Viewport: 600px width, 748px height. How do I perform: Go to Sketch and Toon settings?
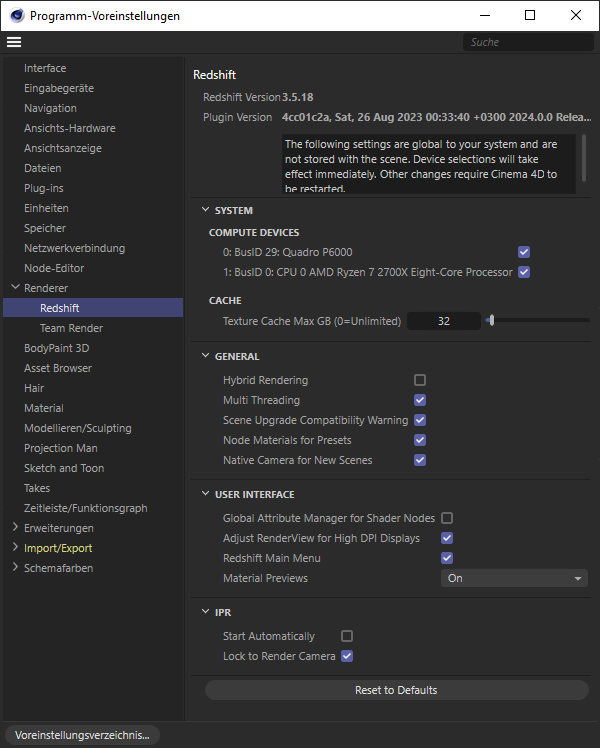(64, 468)
